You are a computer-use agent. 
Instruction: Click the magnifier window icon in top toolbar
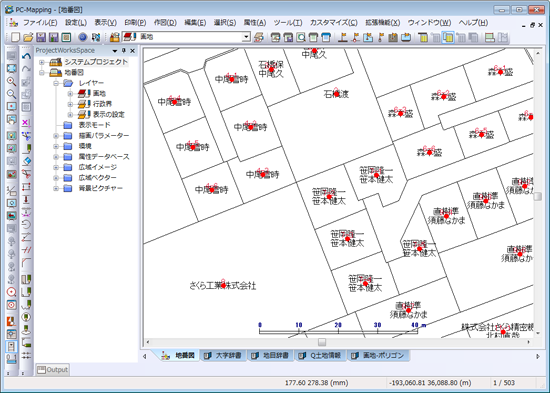tap(301, 37)
